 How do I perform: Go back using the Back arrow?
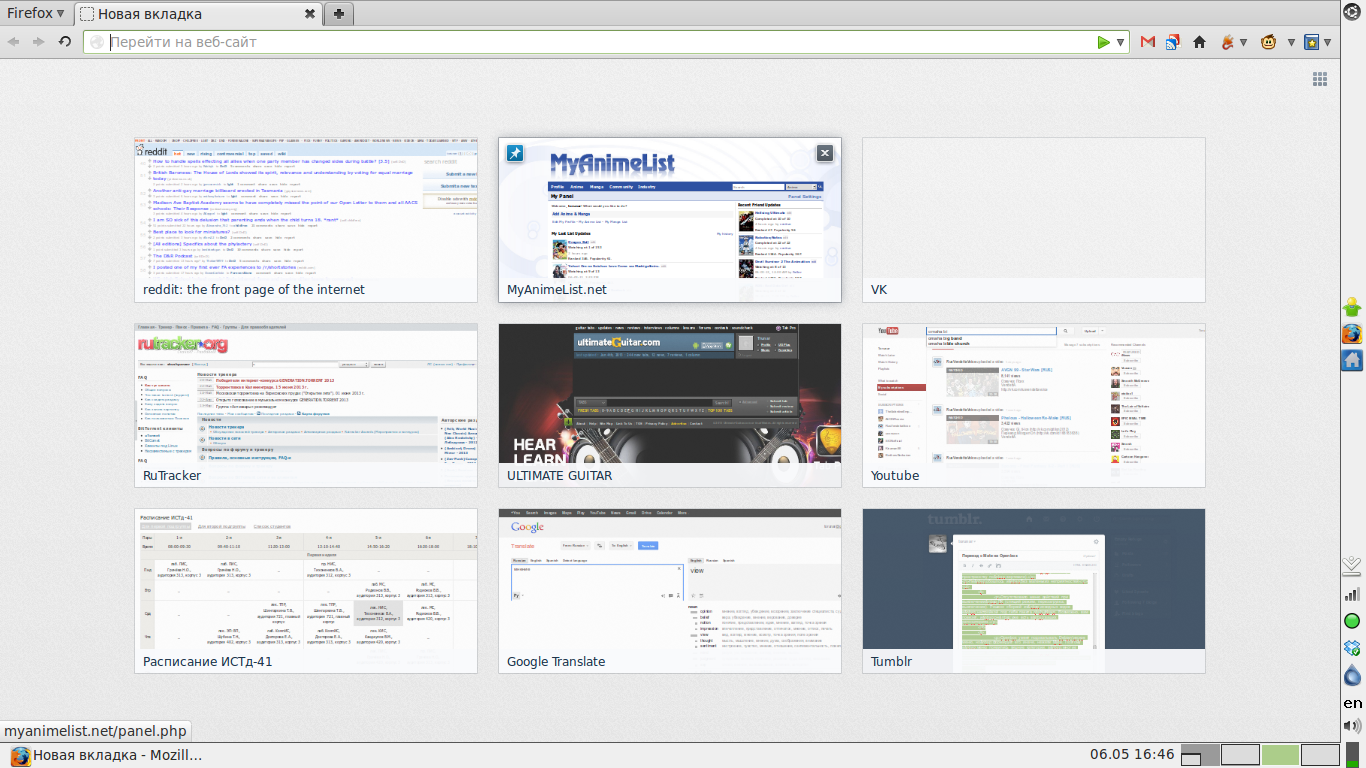tap(14, 42)
